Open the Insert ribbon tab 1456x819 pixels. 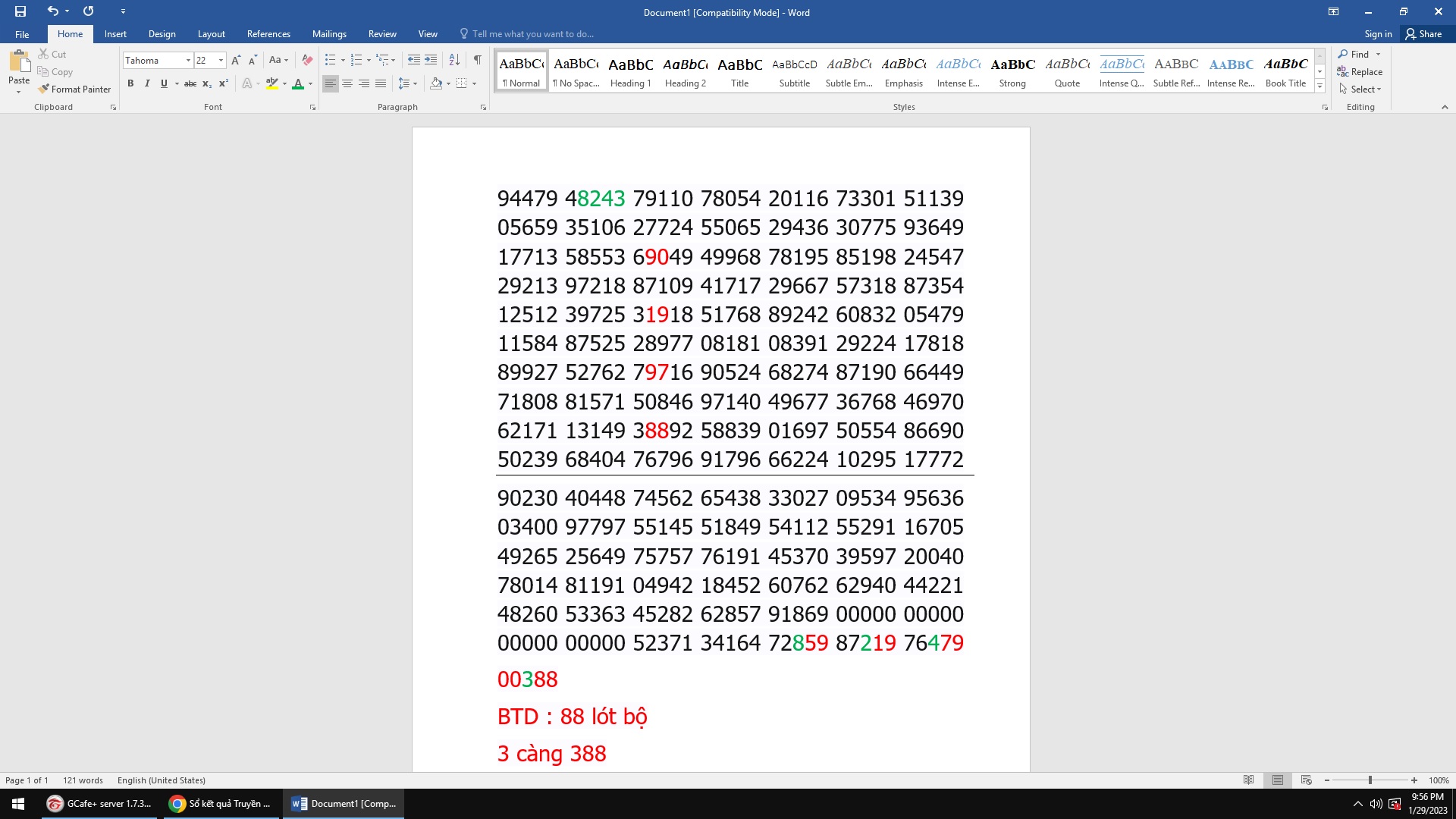click(115, 34)
